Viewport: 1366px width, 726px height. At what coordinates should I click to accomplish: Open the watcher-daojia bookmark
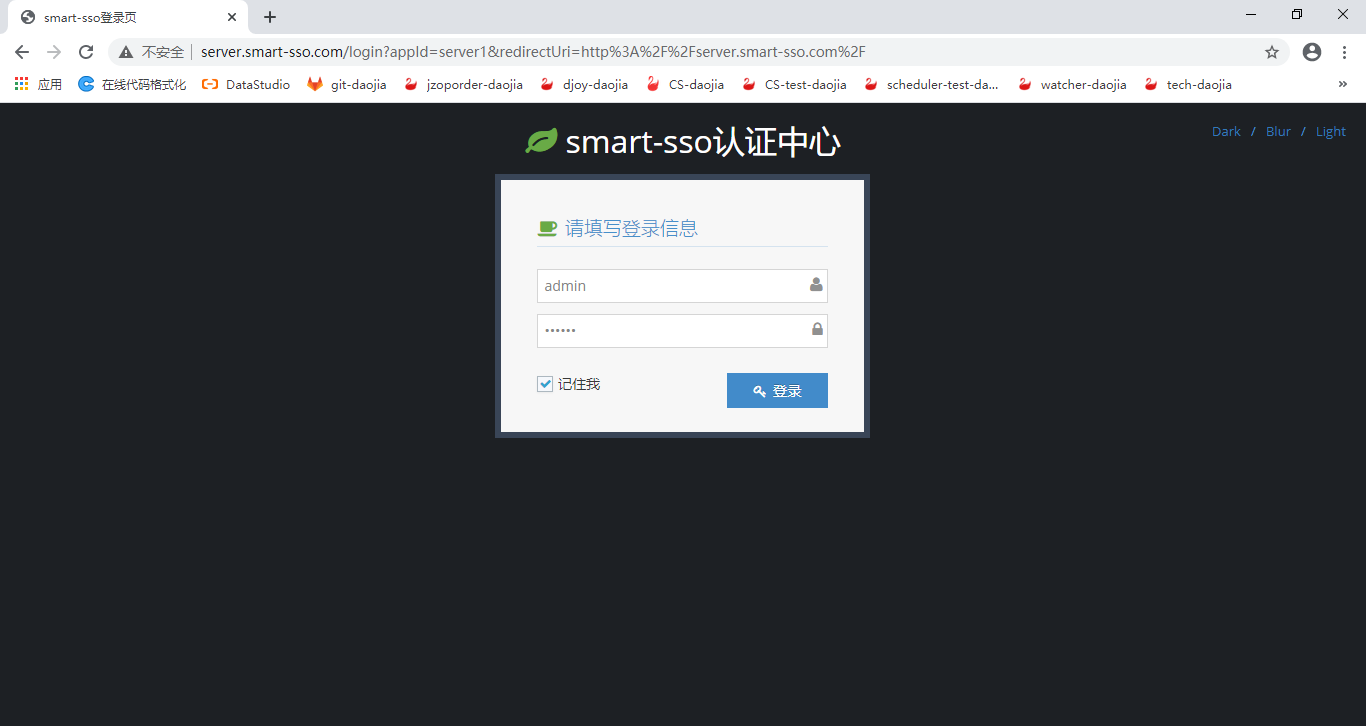tap(1082, 84)
